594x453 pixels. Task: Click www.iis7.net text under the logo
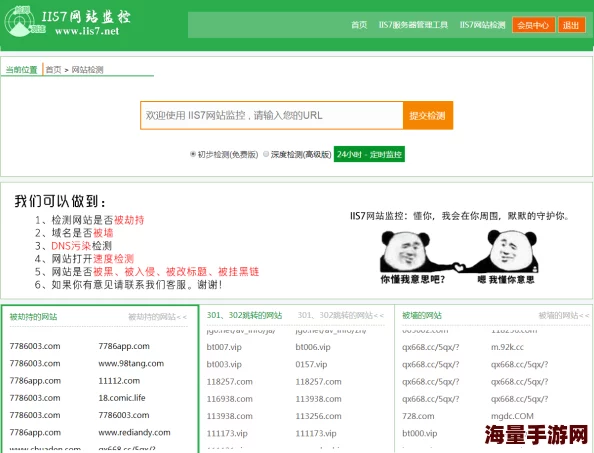(x=87, y=31)
